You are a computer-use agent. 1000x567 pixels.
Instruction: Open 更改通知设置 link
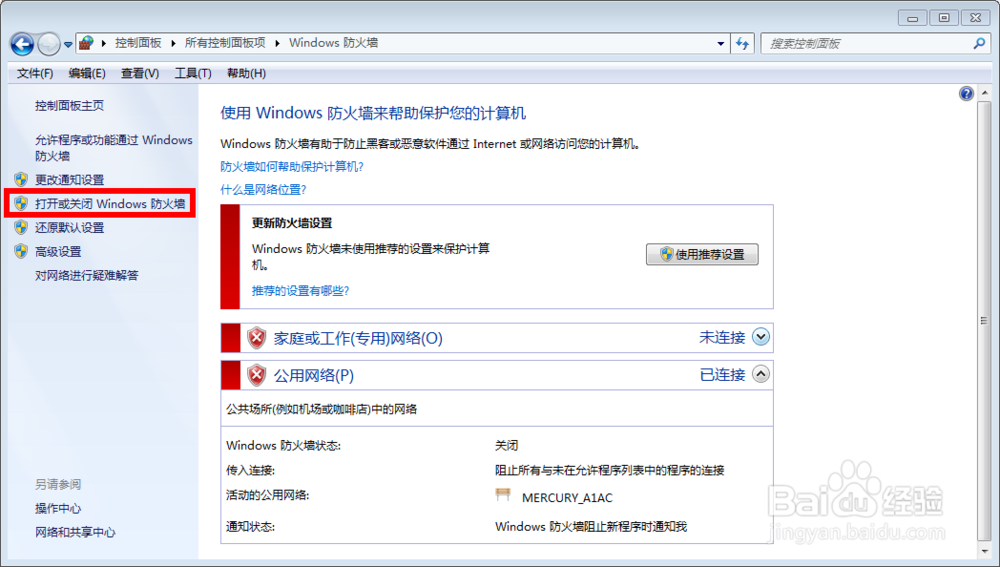[69, 180]
